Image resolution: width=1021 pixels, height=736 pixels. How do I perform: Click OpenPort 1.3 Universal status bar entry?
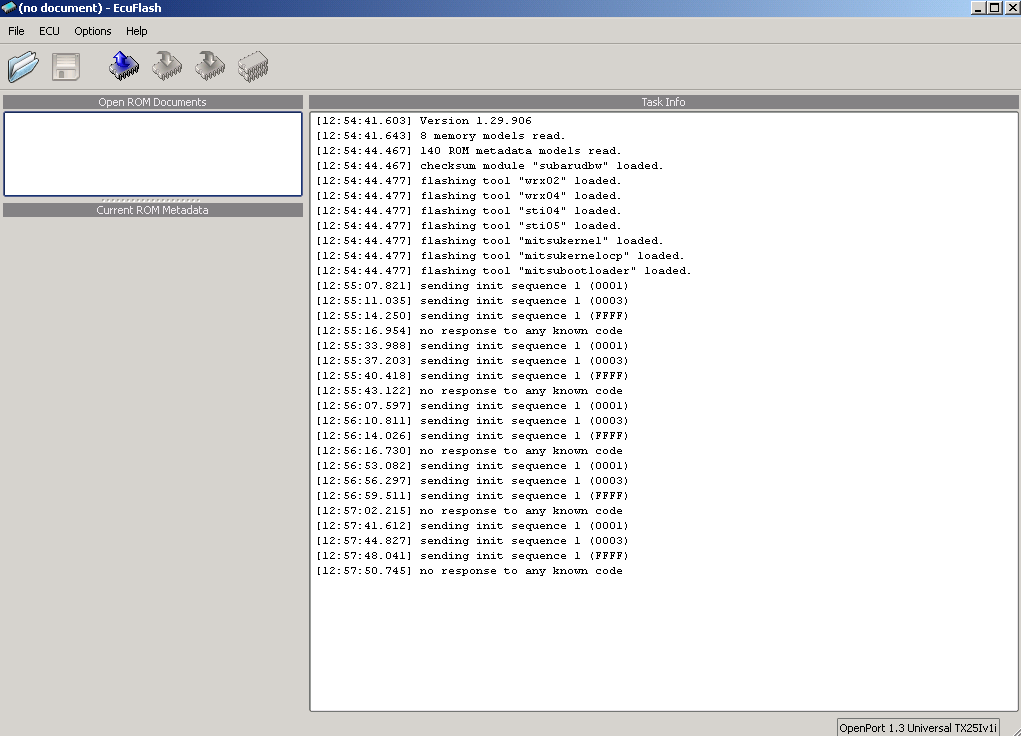click(918, 728)
